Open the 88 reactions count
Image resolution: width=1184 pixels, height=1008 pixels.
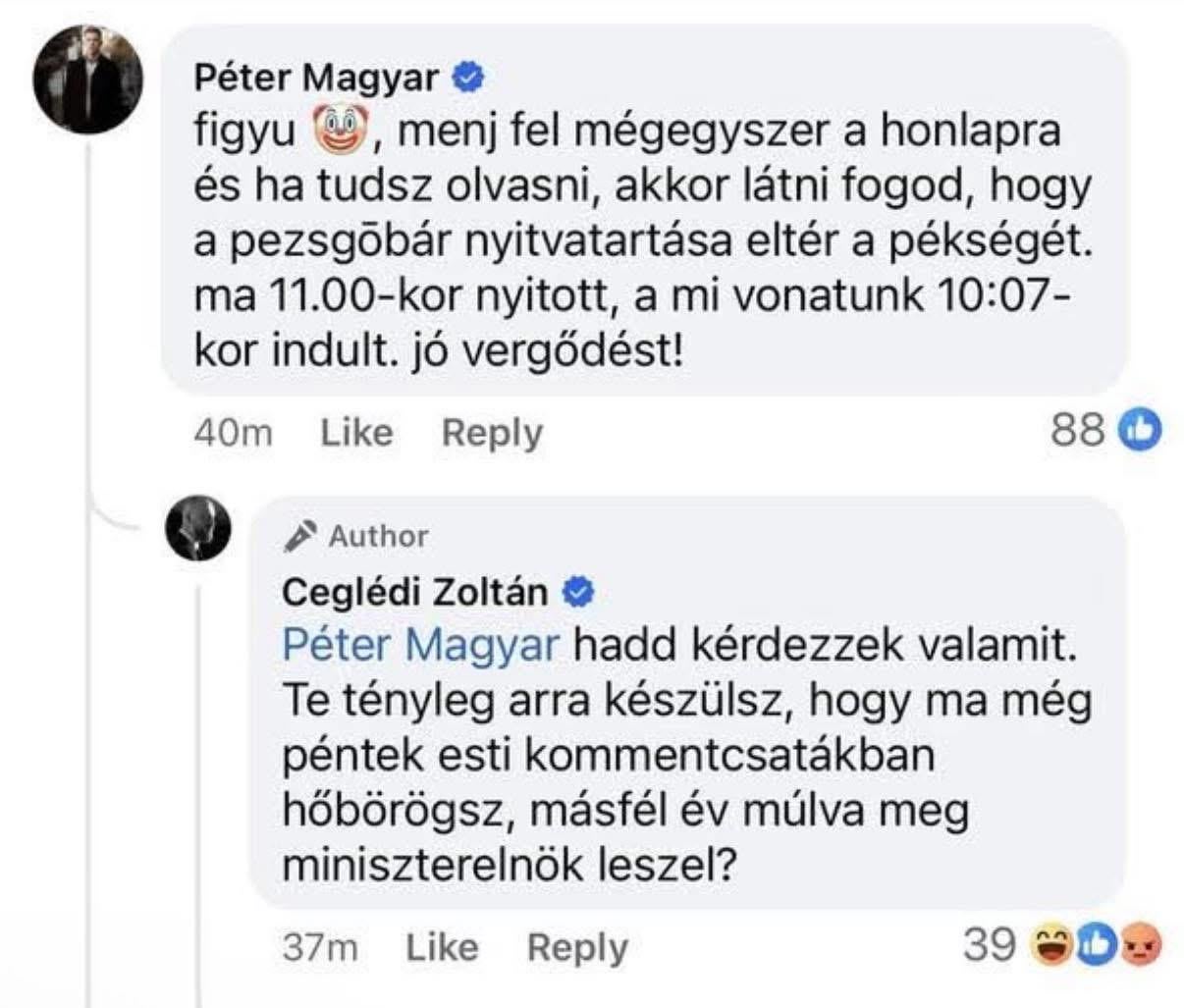[1077, 429]
